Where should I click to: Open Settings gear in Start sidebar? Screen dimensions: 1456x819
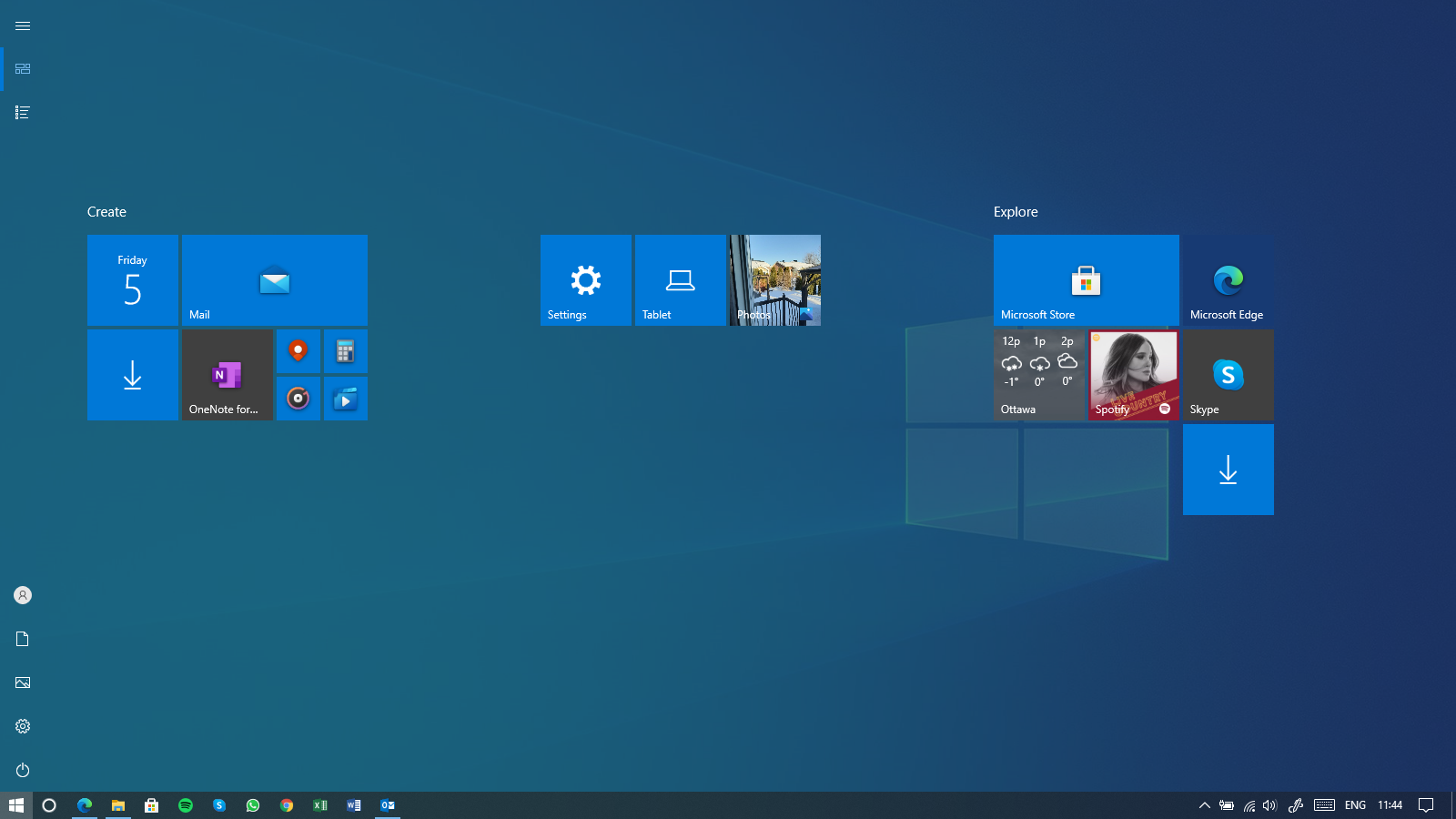(x=23, y=726)
